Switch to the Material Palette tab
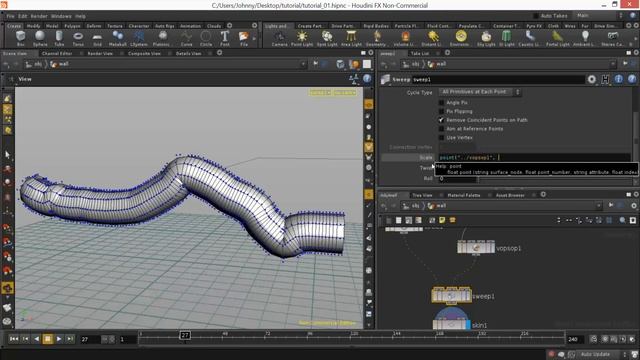640x360 pixels. pos(463,195)
